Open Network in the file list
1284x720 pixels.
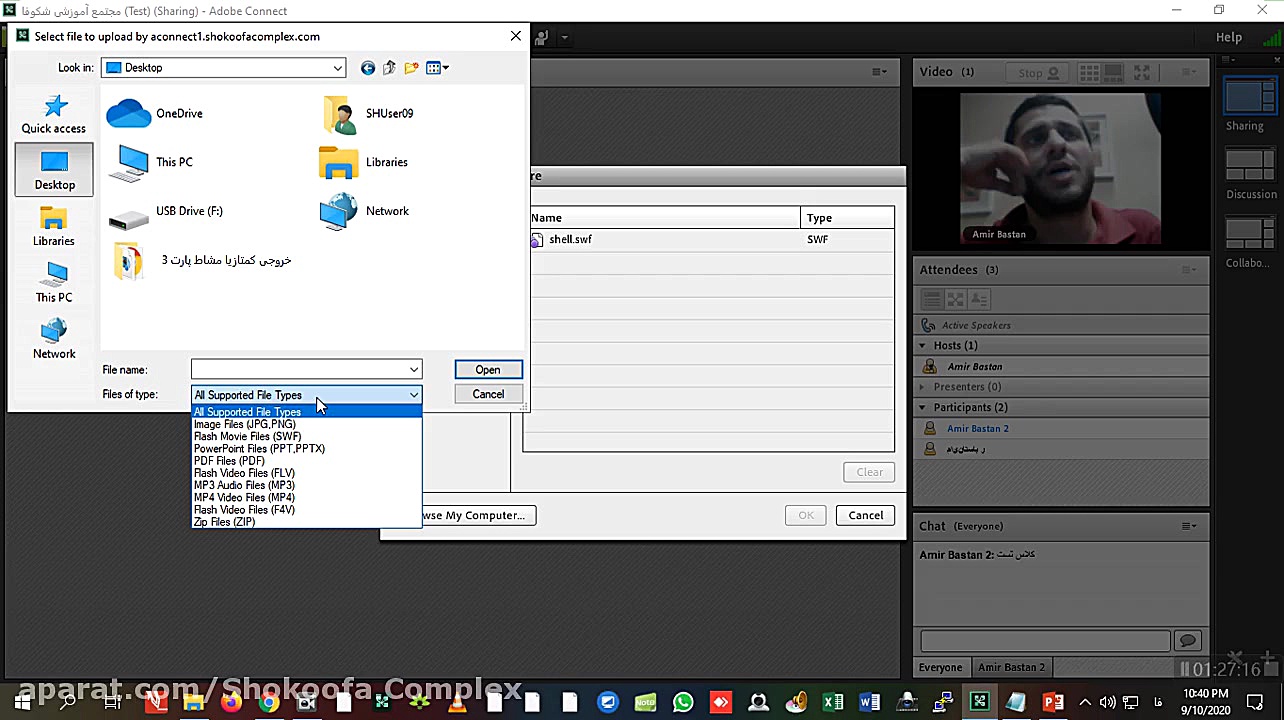[x=364, y=211]
